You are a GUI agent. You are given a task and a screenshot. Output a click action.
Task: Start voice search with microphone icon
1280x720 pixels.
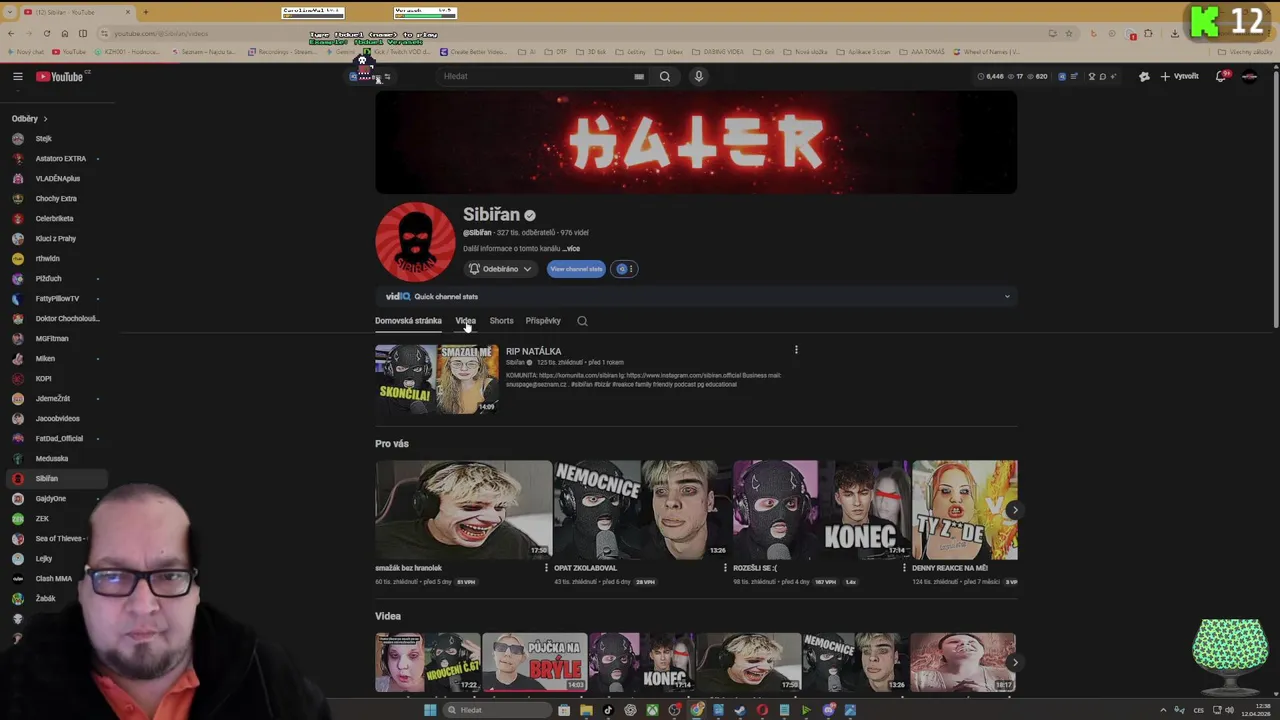point(699,76)
